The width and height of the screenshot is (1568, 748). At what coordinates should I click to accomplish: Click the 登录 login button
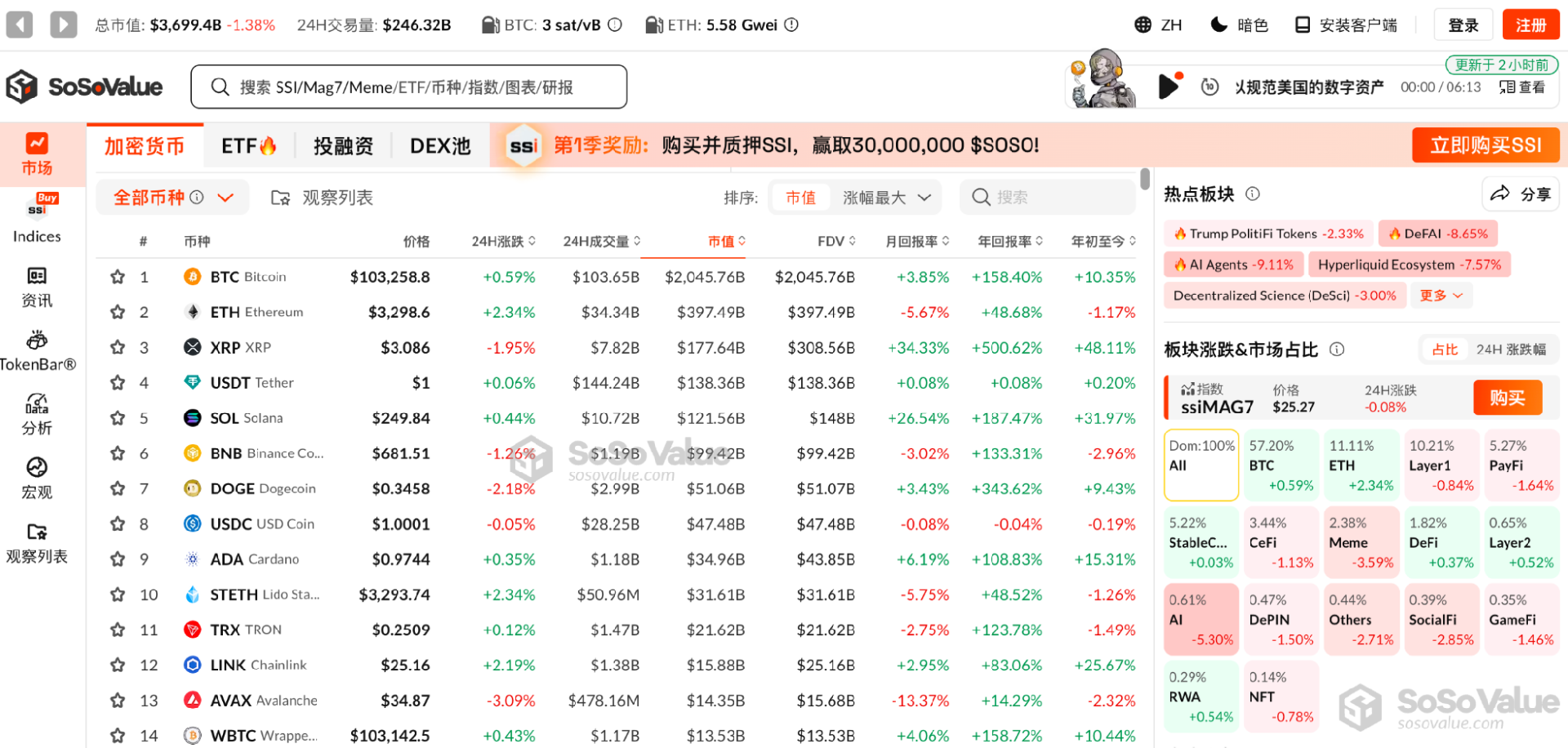pos(1463,24)
